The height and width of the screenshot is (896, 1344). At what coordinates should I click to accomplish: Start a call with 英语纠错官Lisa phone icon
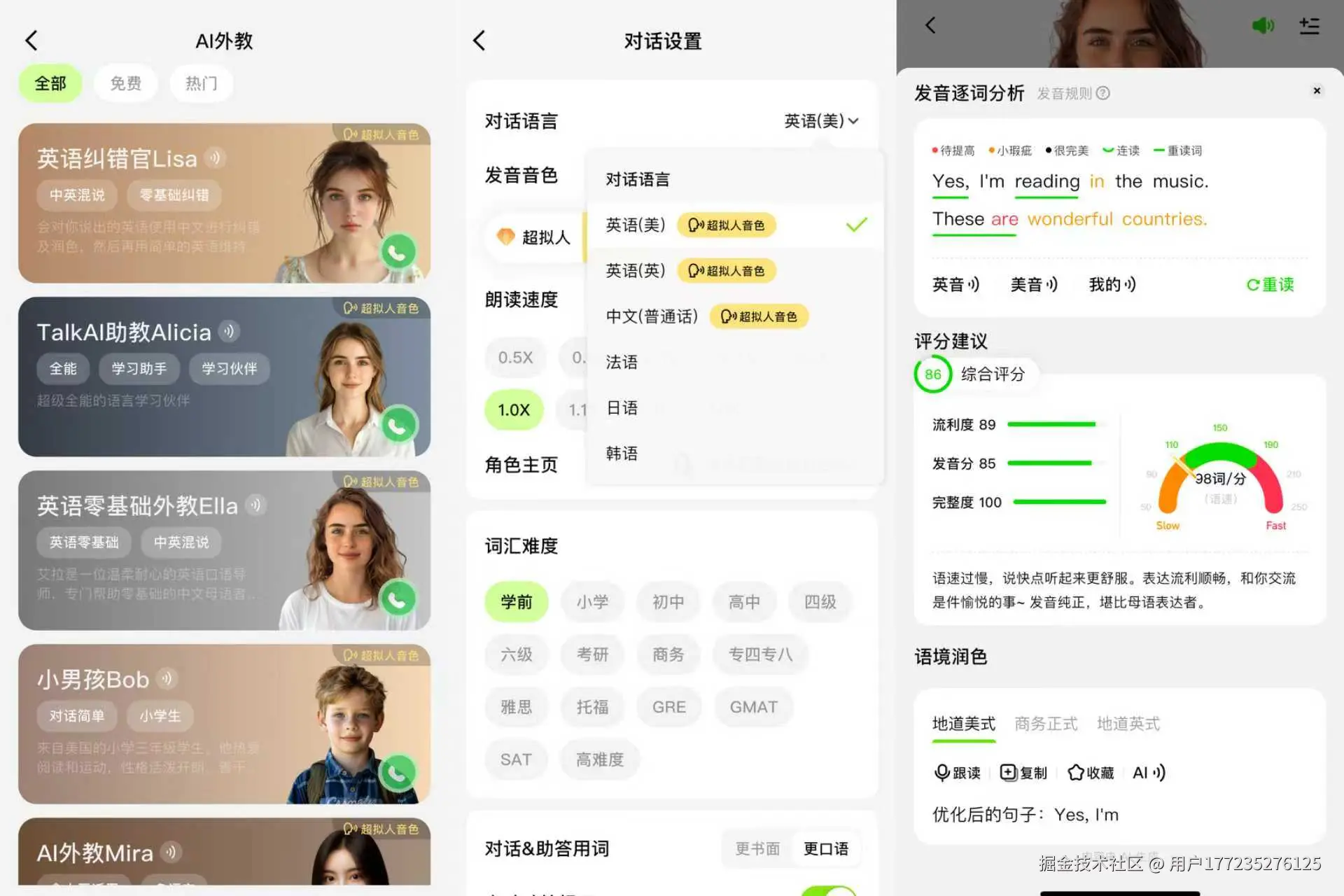398,251
